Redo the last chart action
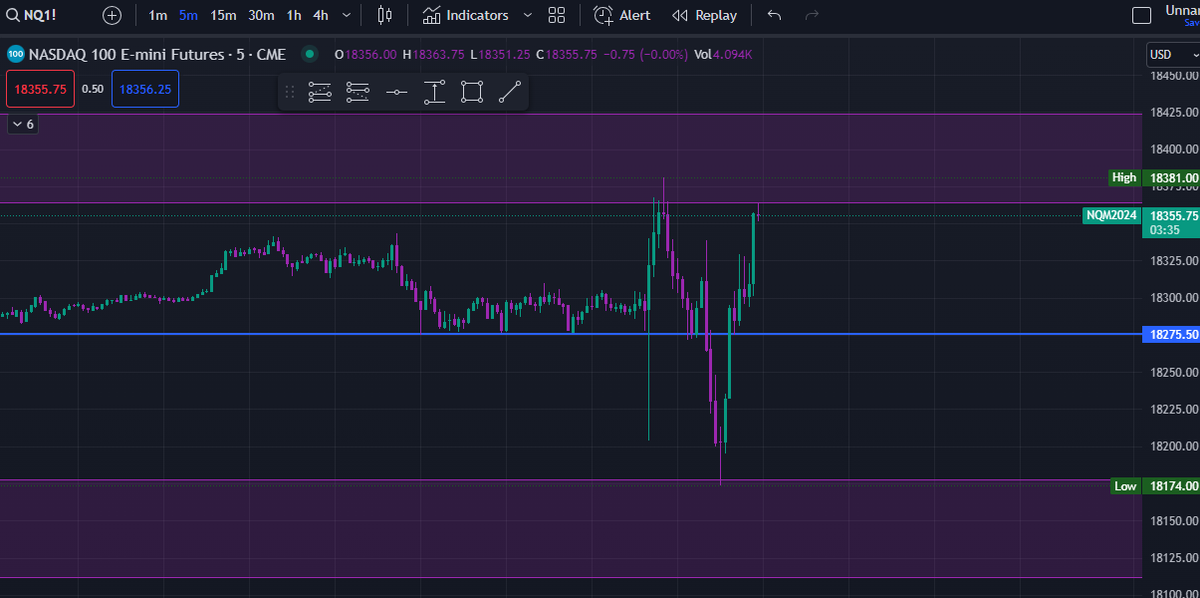 812,15
